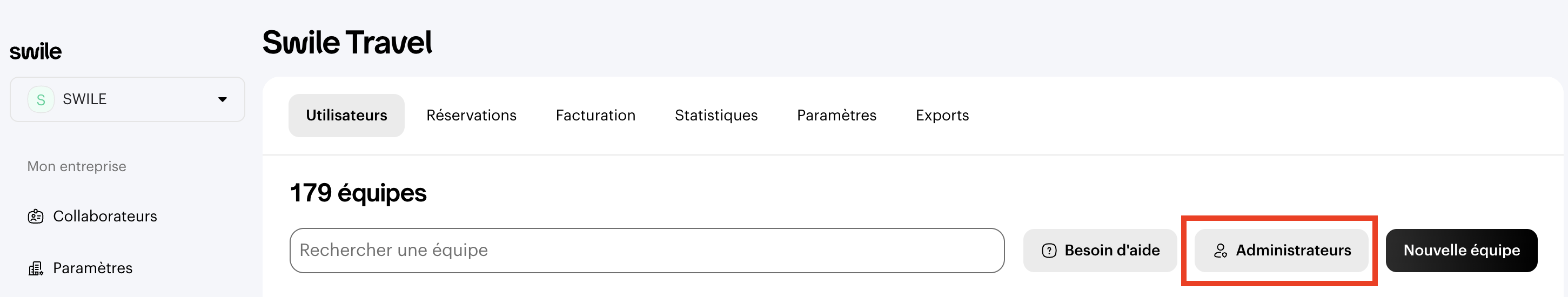Image resolution: width=1568 pixels, height=297 pixels.
Task: Switch to the Réservations tab
Action: (x=471, y=115)
